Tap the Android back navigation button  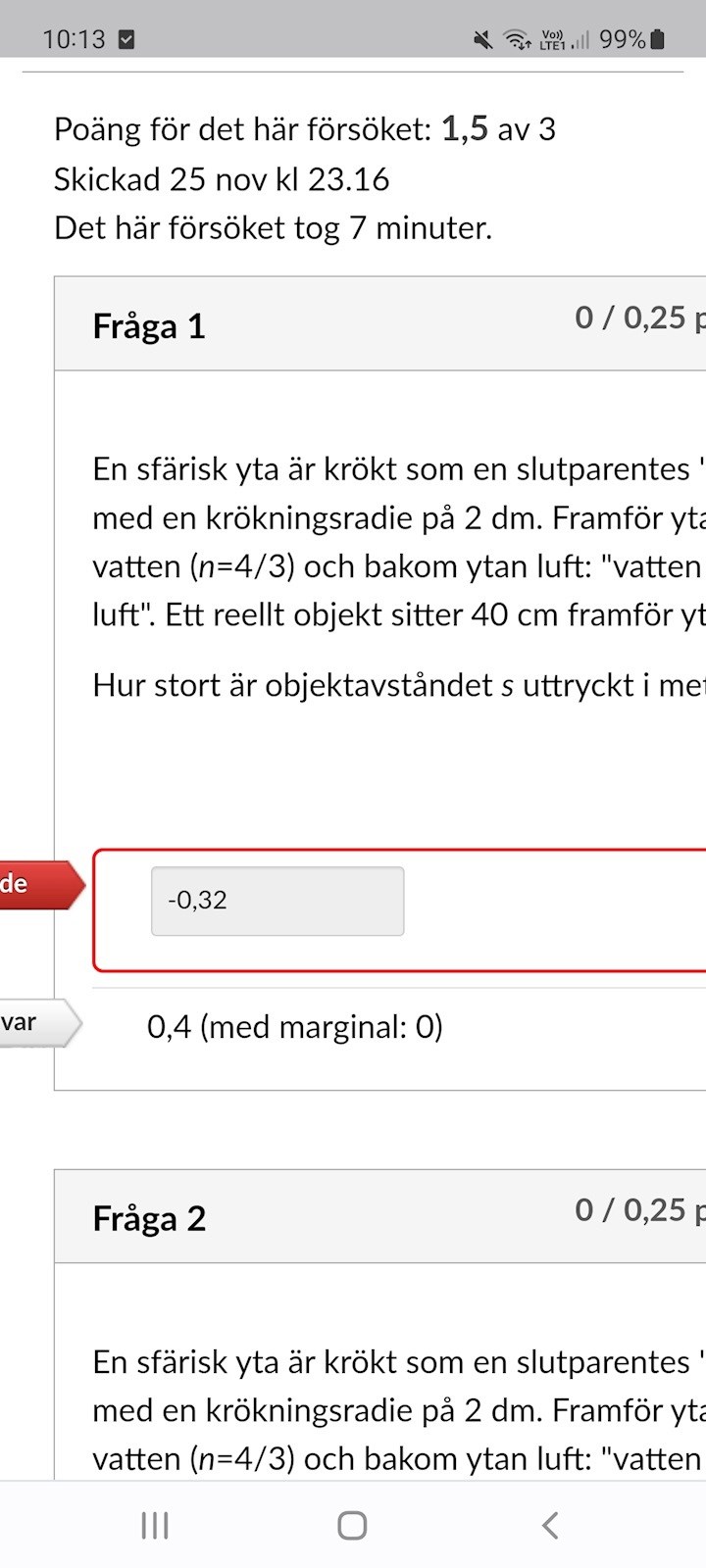(x=550, y=1525)
